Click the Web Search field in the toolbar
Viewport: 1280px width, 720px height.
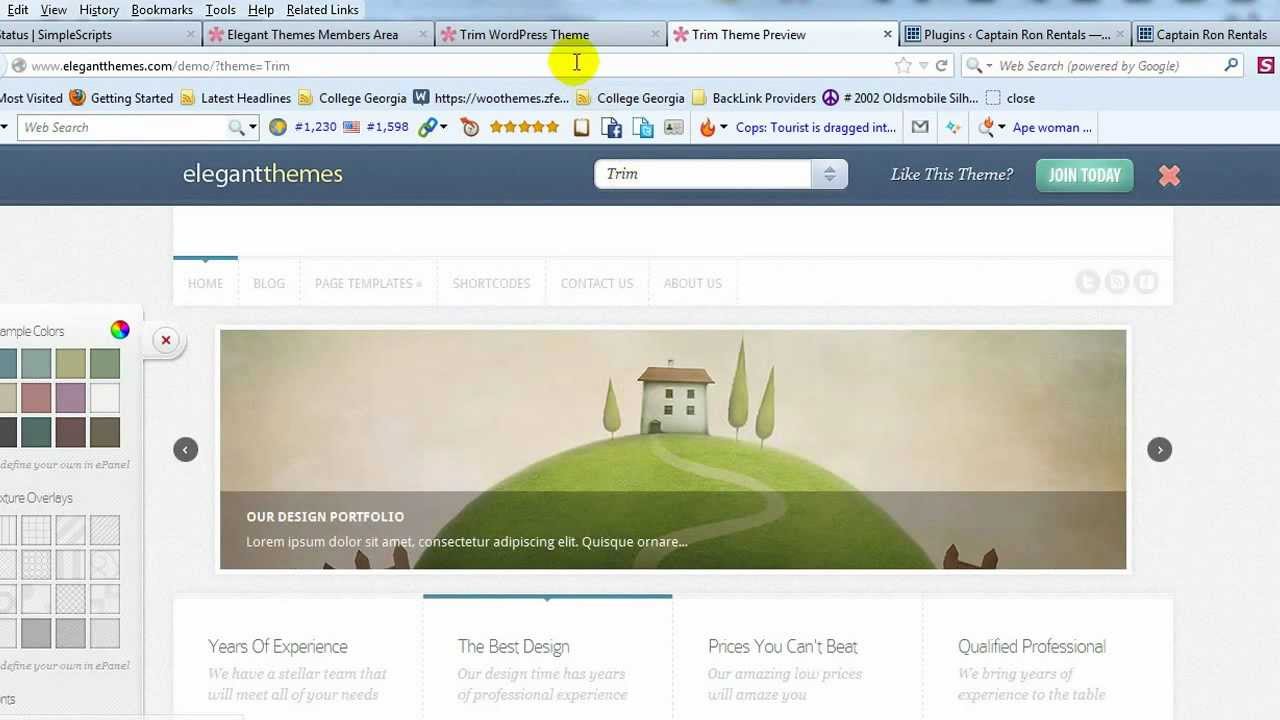click(124, 127)
